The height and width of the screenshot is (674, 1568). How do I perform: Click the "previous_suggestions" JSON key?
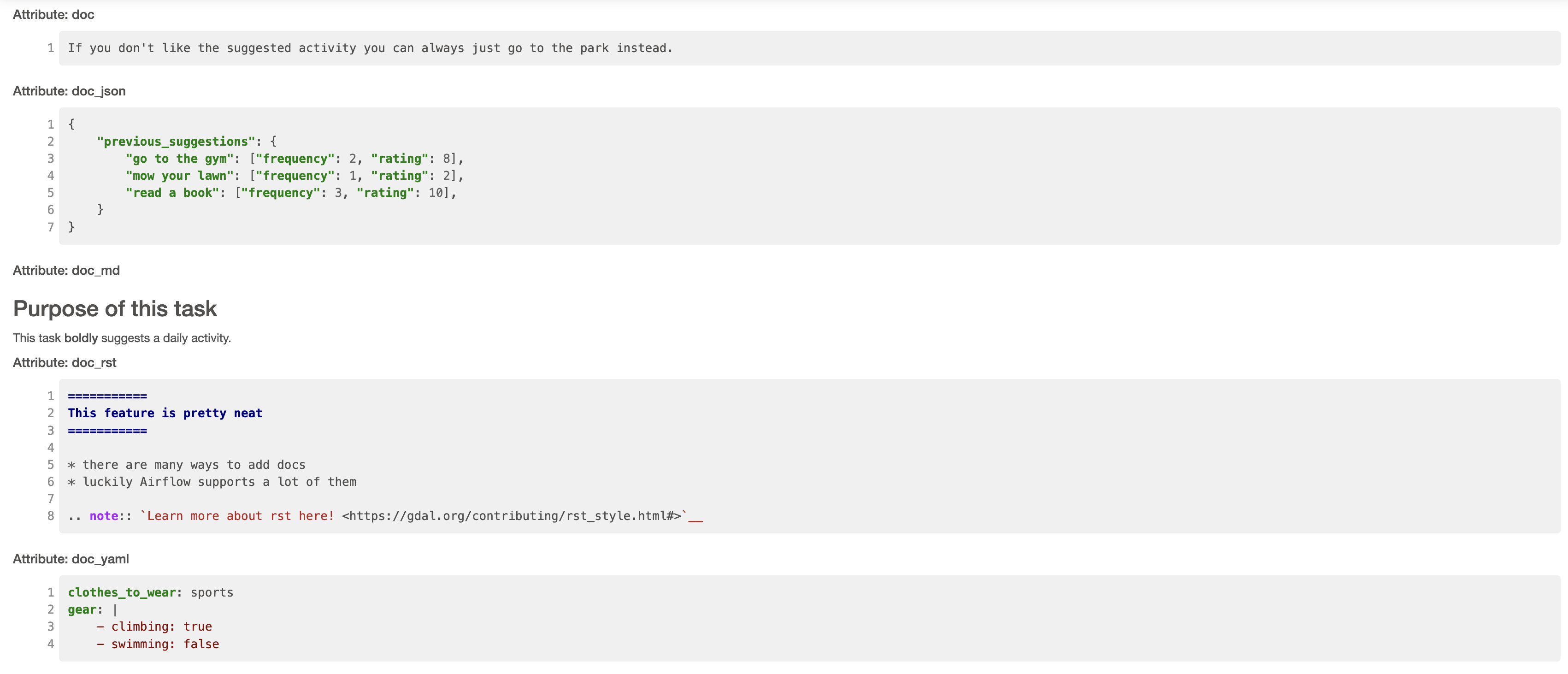point(175,142)
